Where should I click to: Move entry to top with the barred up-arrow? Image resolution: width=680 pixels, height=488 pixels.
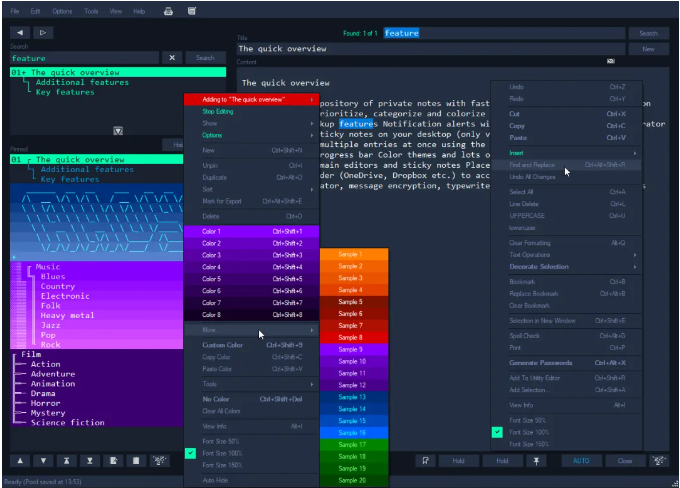tap(66, 461)
